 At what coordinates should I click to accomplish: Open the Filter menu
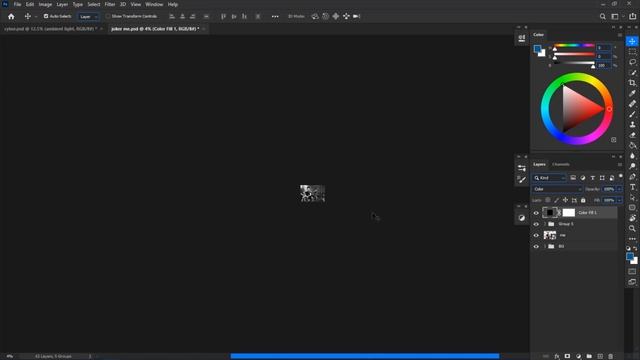coord(110,4)
